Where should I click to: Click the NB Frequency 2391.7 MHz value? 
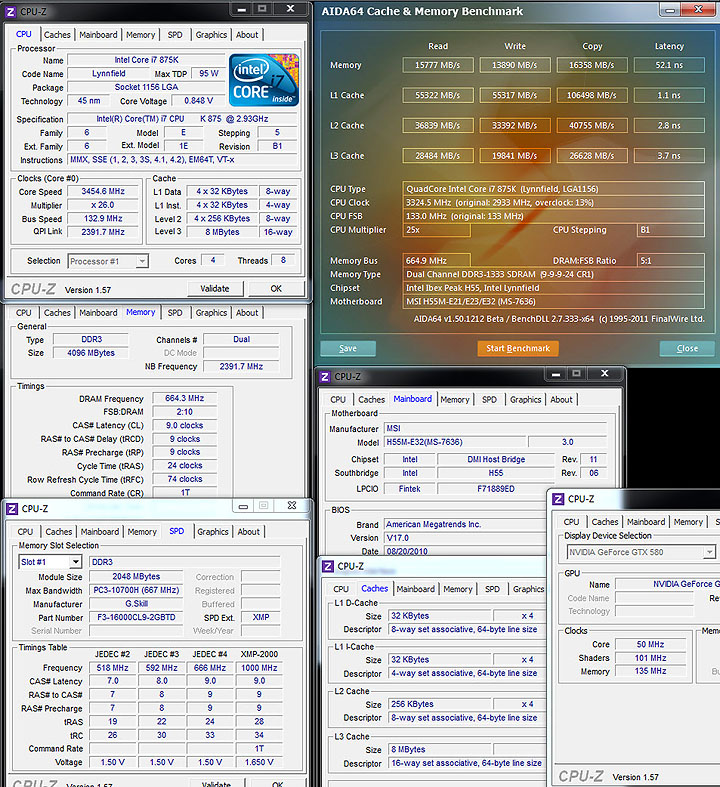[241, 367]
